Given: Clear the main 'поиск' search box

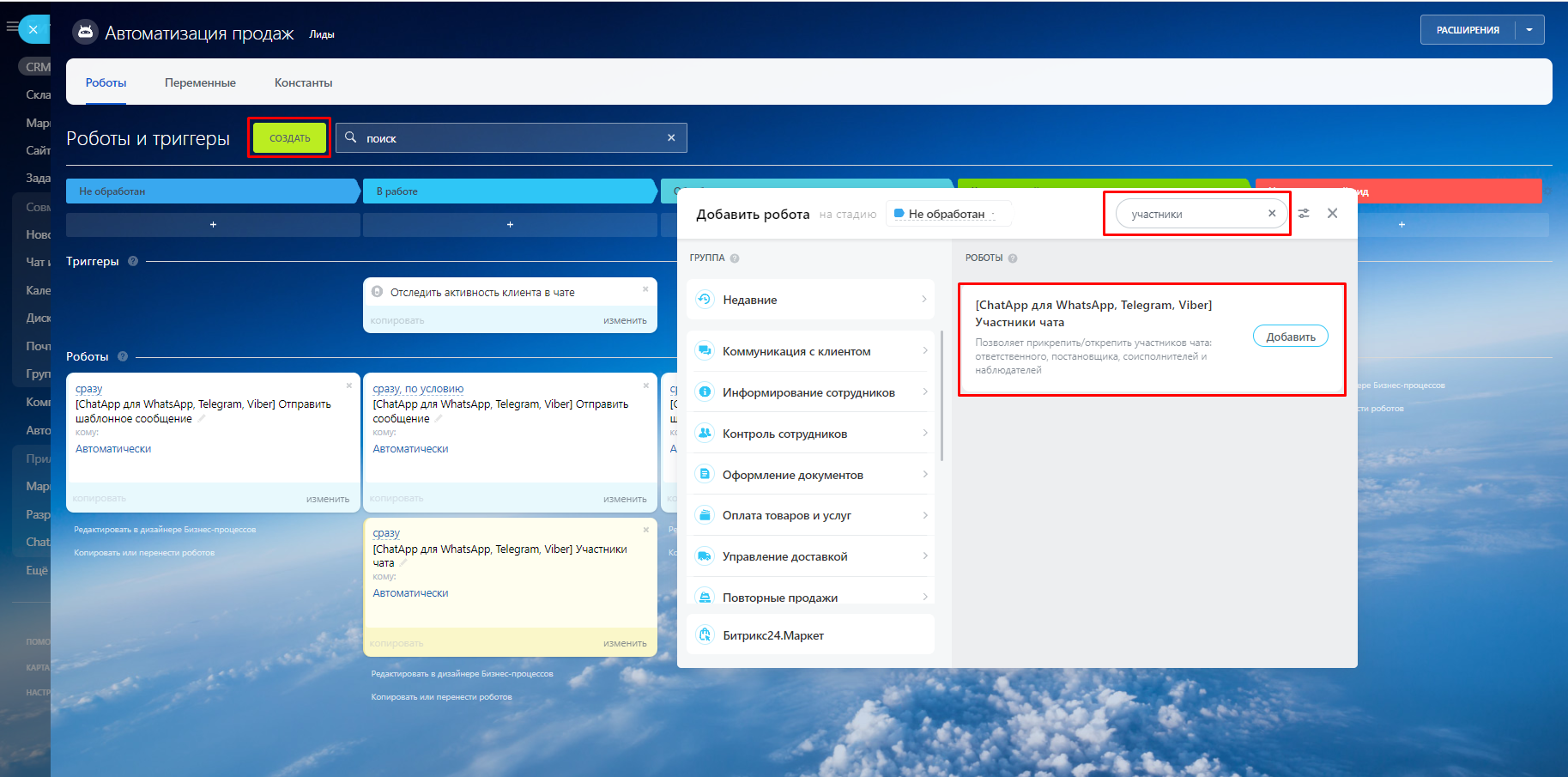Looking at the screenshot, I should tap(671, 138).
